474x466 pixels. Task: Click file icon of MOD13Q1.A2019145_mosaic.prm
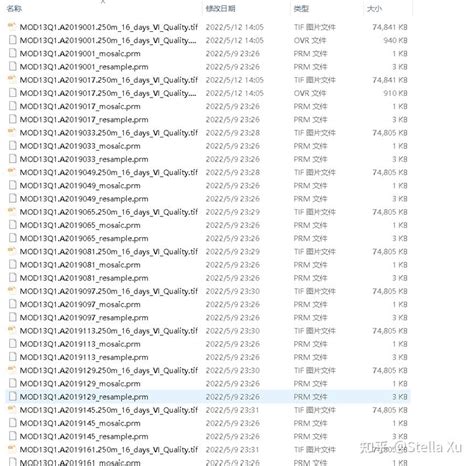click(12, 423)
